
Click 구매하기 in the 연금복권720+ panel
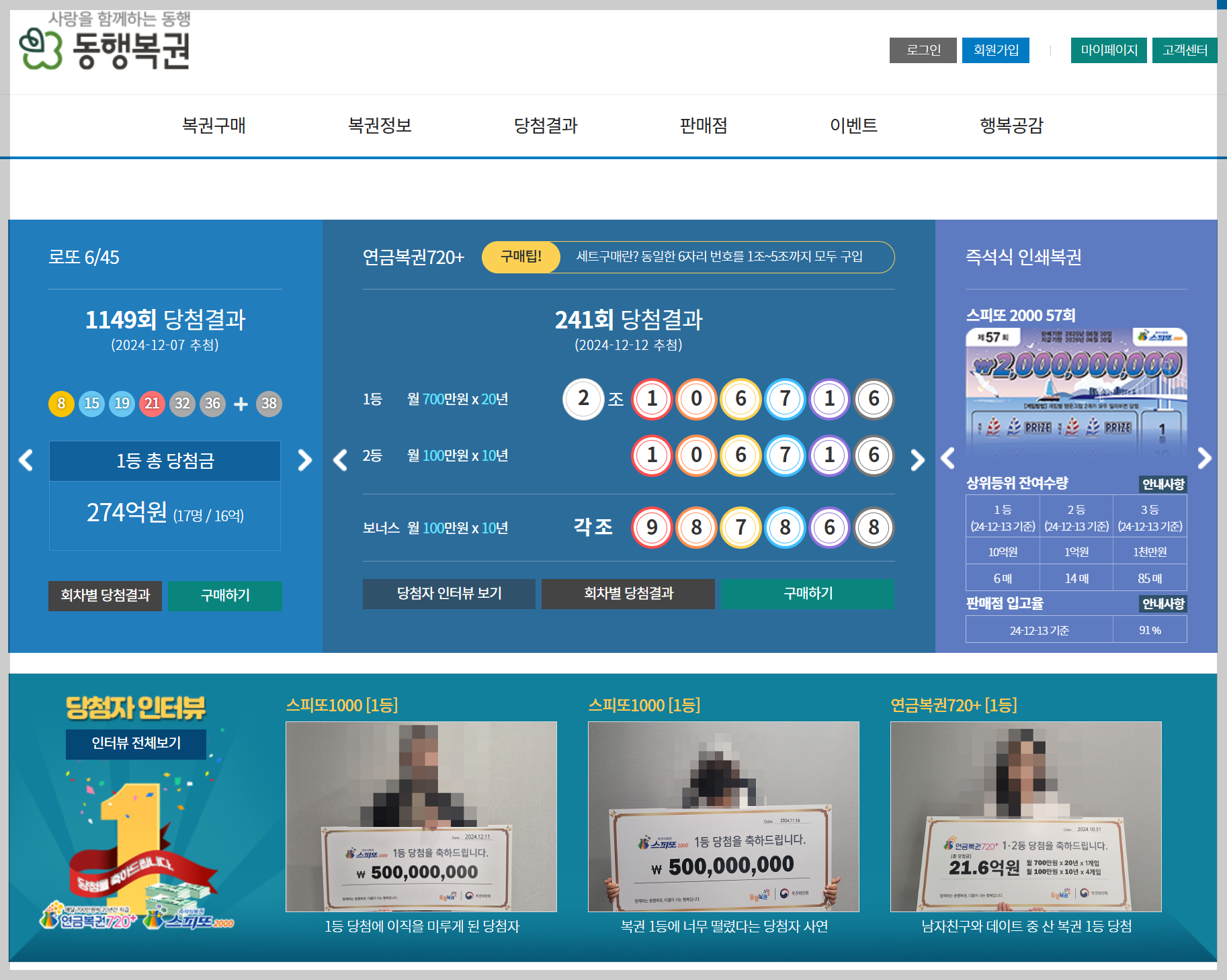pos(808,594)
